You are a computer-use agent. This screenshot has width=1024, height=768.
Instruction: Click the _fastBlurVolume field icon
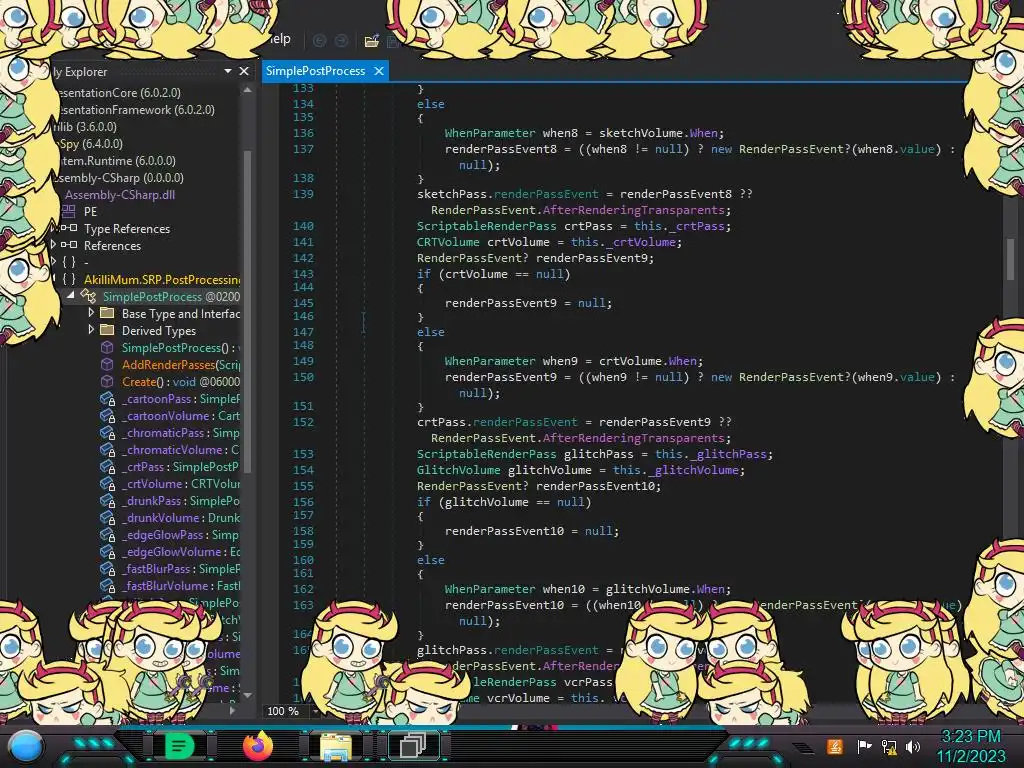107,585
